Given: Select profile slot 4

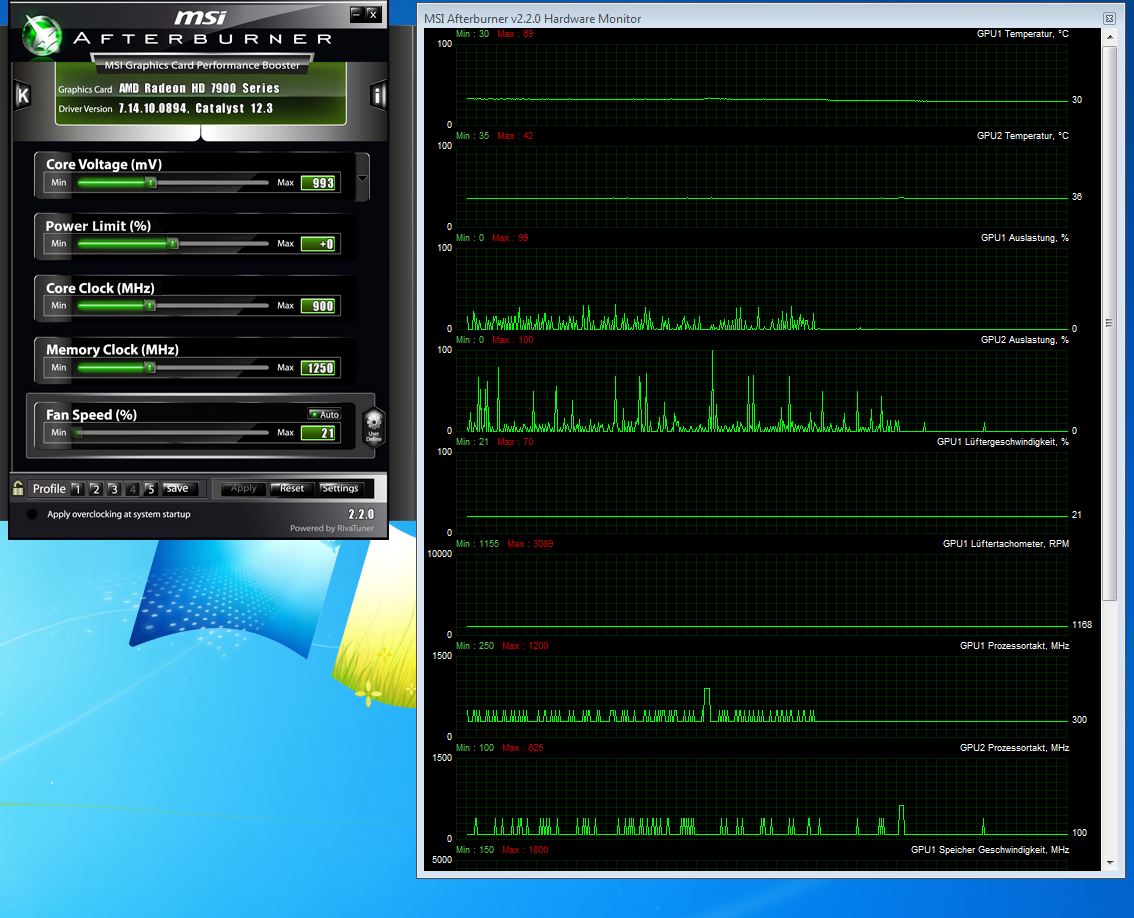Looking at the screenshot, I should 132,489.
